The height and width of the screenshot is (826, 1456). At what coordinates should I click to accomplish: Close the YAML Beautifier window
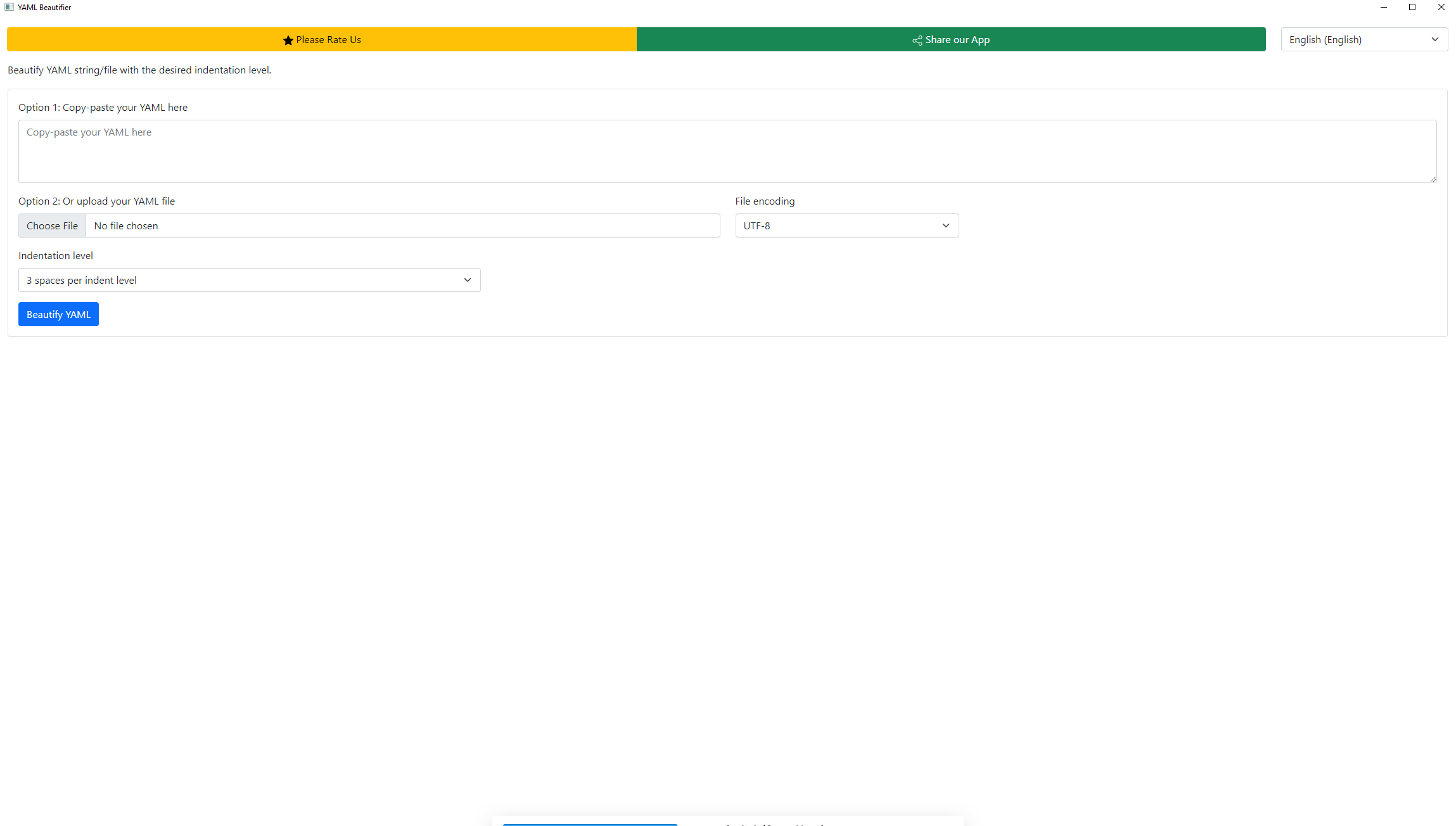pos(1441,7)
